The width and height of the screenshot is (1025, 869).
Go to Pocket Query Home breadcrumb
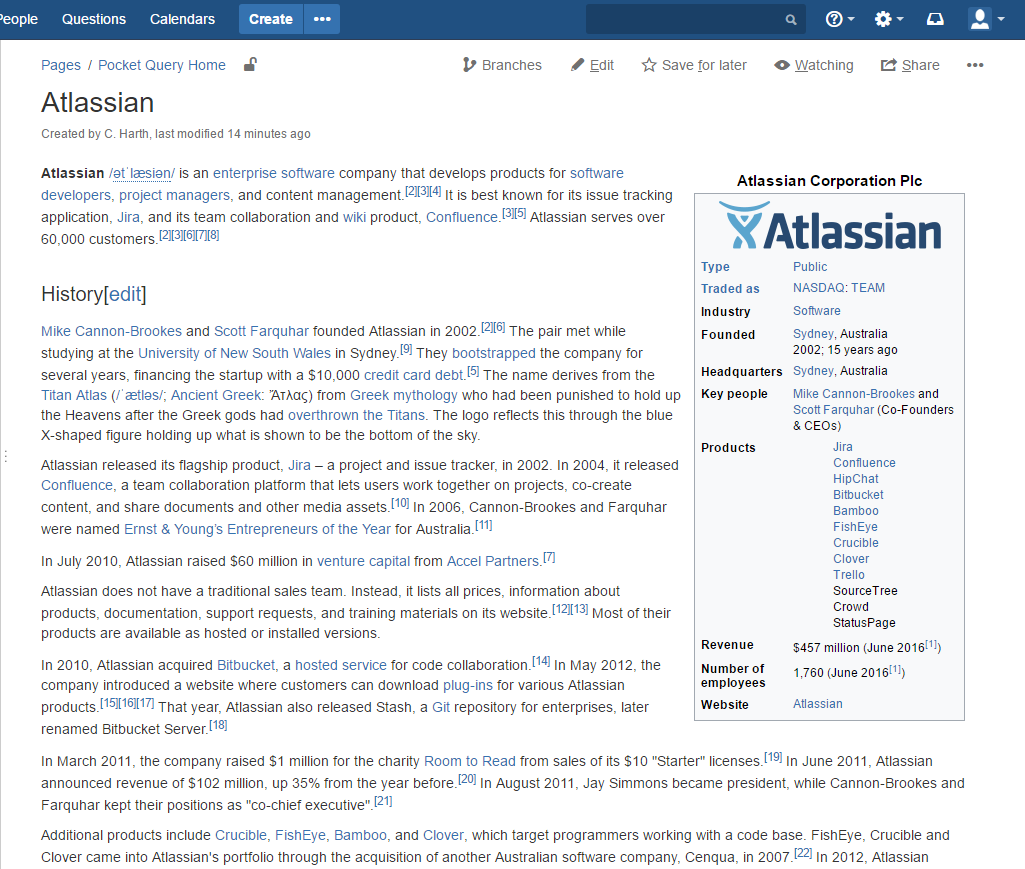click(x=161, y=65)
